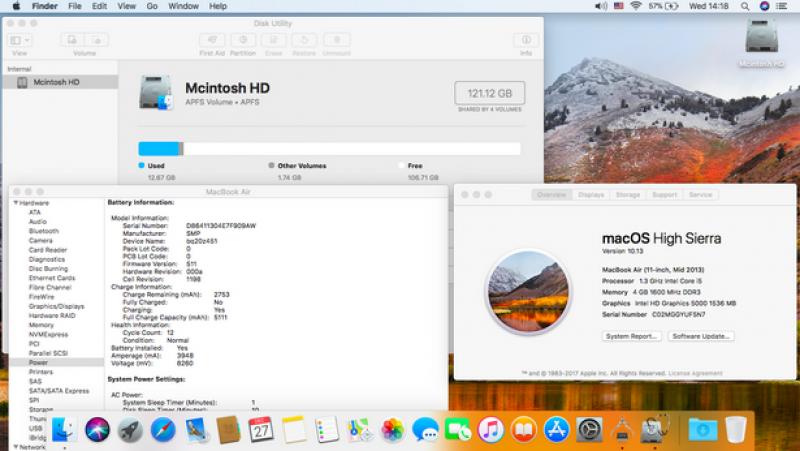Expand the Network section in System Information

[x=16, y=447]
